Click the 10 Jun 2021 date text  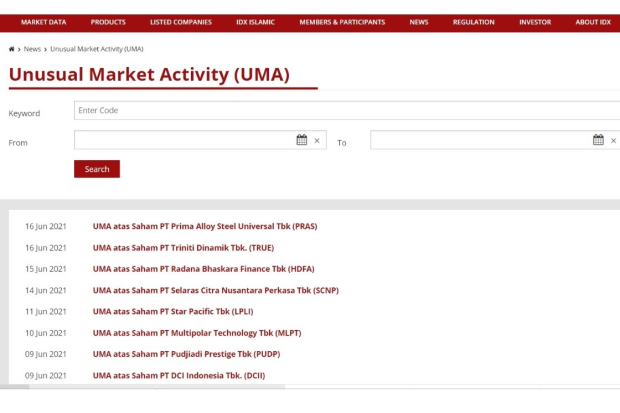coord(45,333)
